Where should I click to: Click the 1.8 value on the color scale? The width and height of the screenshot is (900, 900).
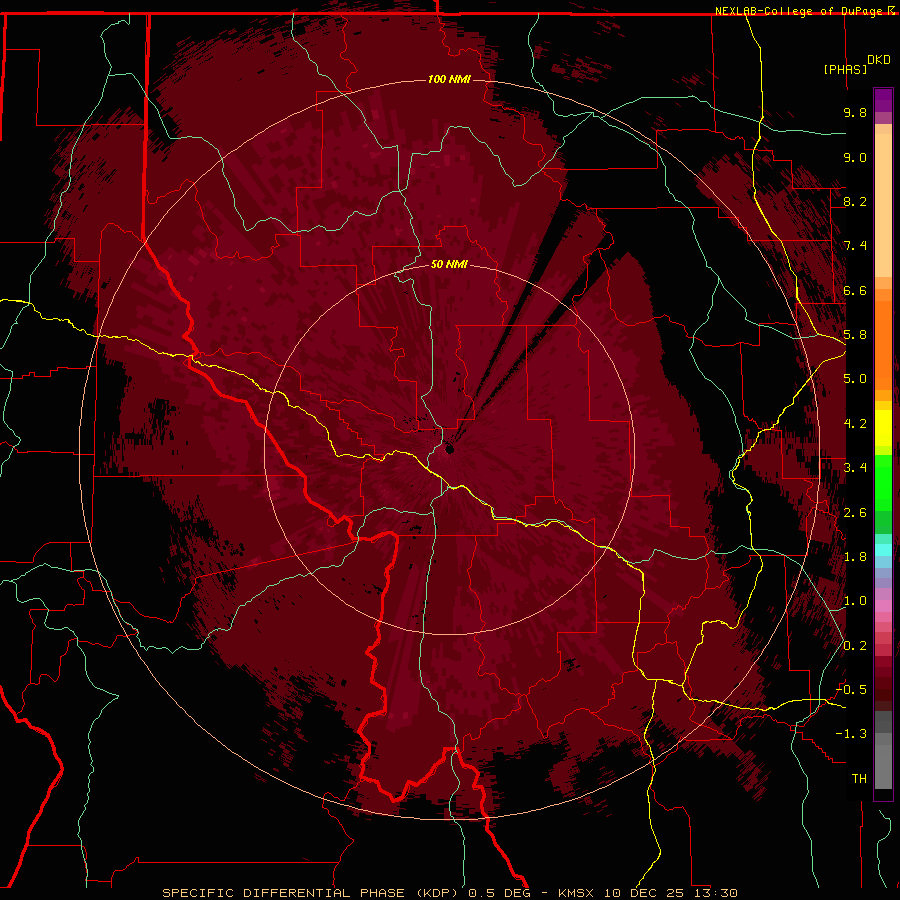[855, 557]
